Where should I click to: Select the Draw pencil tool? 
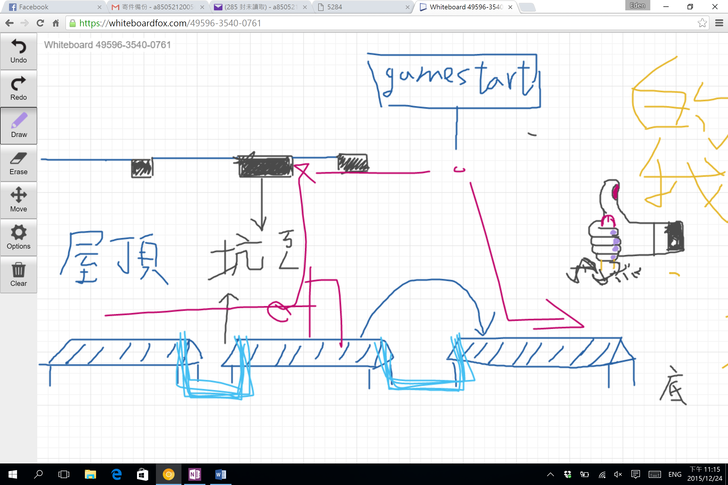click(19, 125)
